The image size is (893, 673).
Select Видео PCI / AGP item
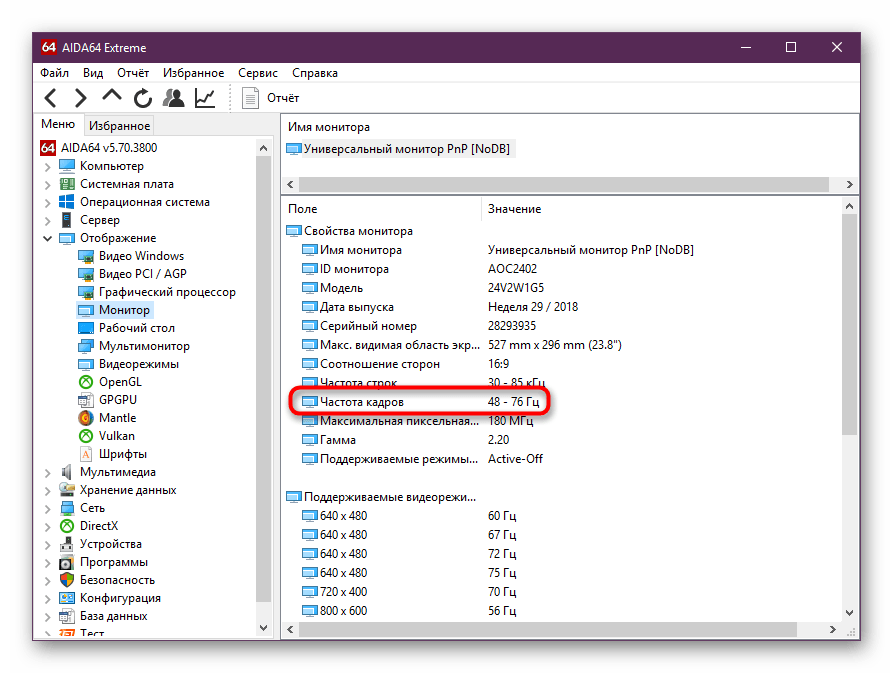142,274
